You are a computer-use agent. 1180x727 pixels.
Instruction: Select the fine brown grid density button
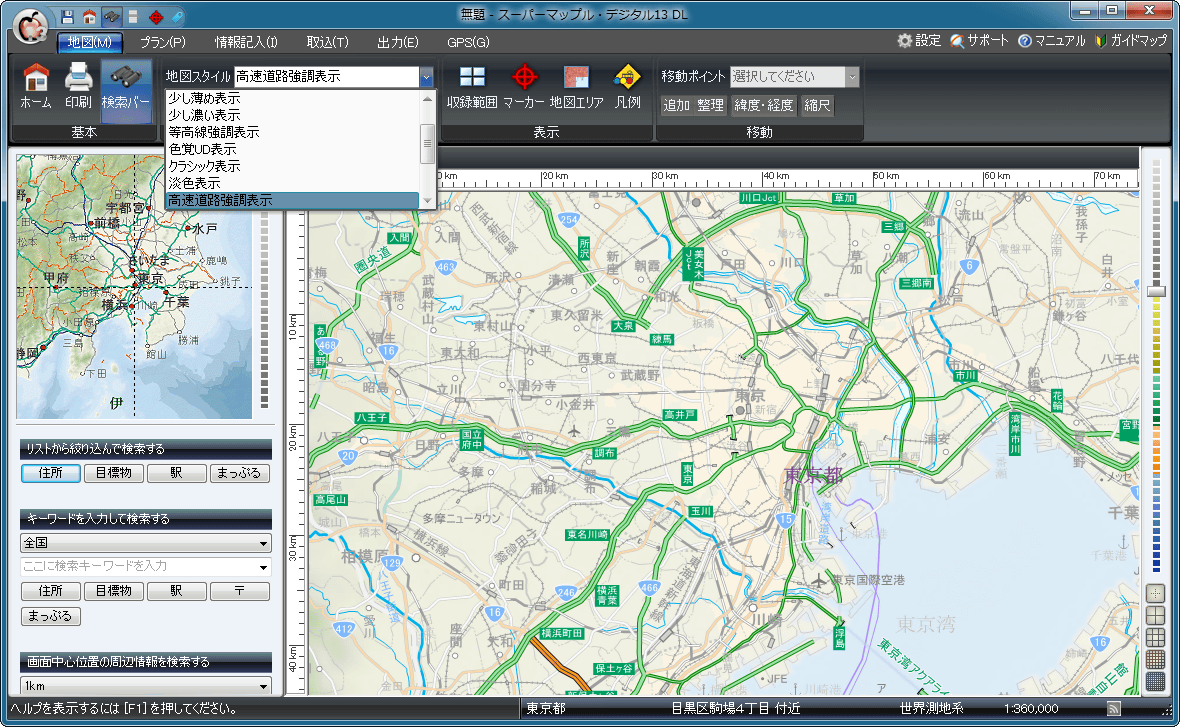coord(1155,659)
